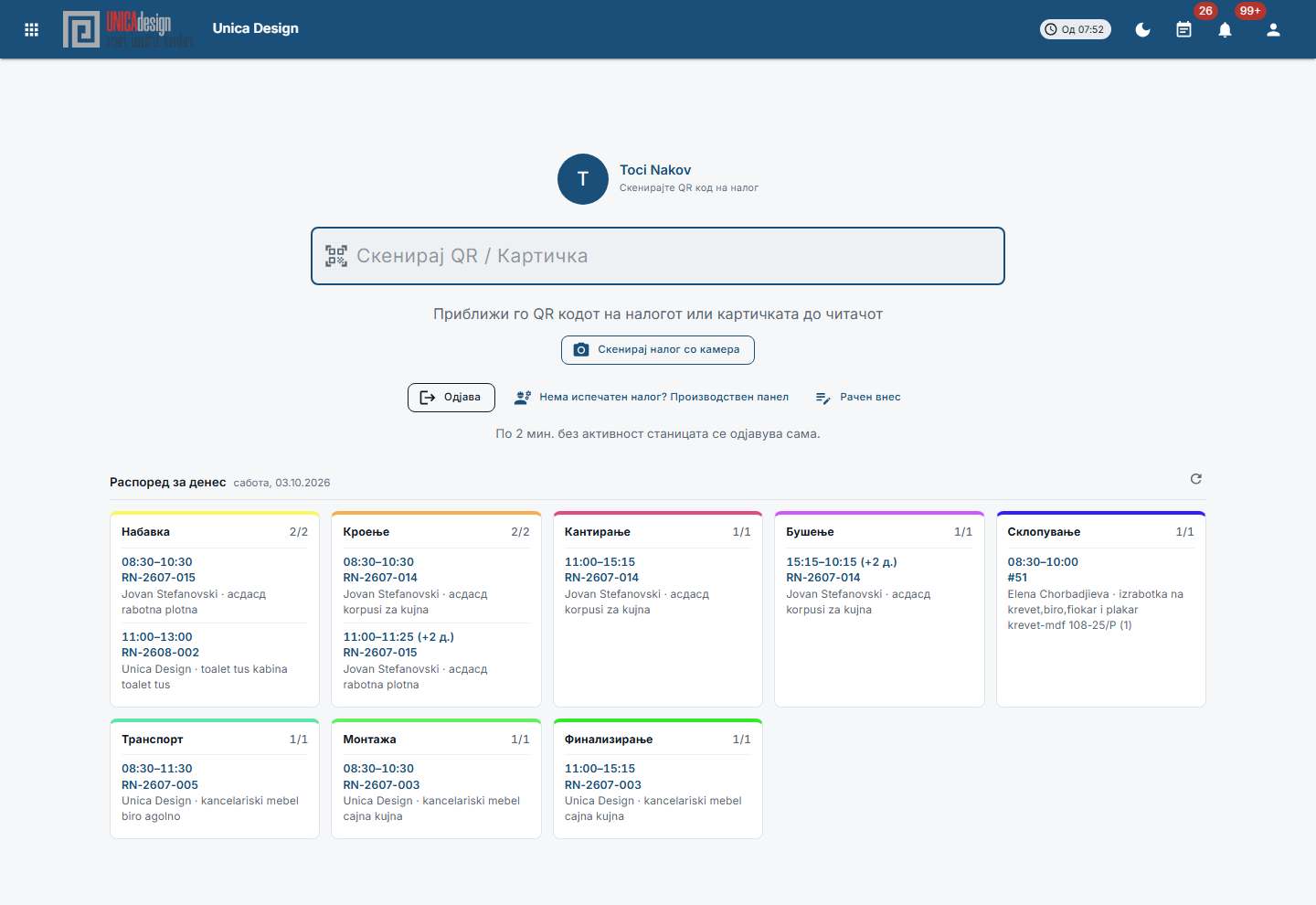Open the apps grid menu
The width and height of the screenshot is (1316, 905).
[31, 29]
